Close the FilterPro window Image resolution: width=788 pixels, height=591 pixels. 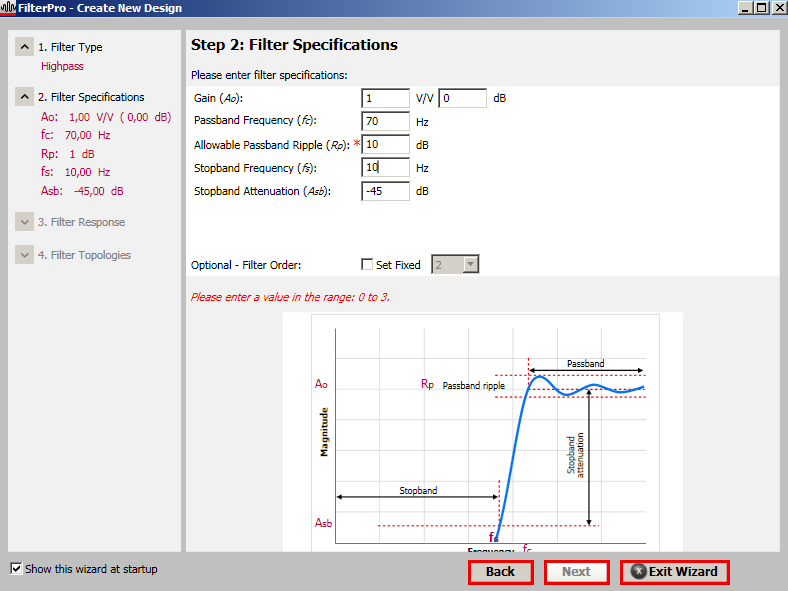(x=778, y=8)
